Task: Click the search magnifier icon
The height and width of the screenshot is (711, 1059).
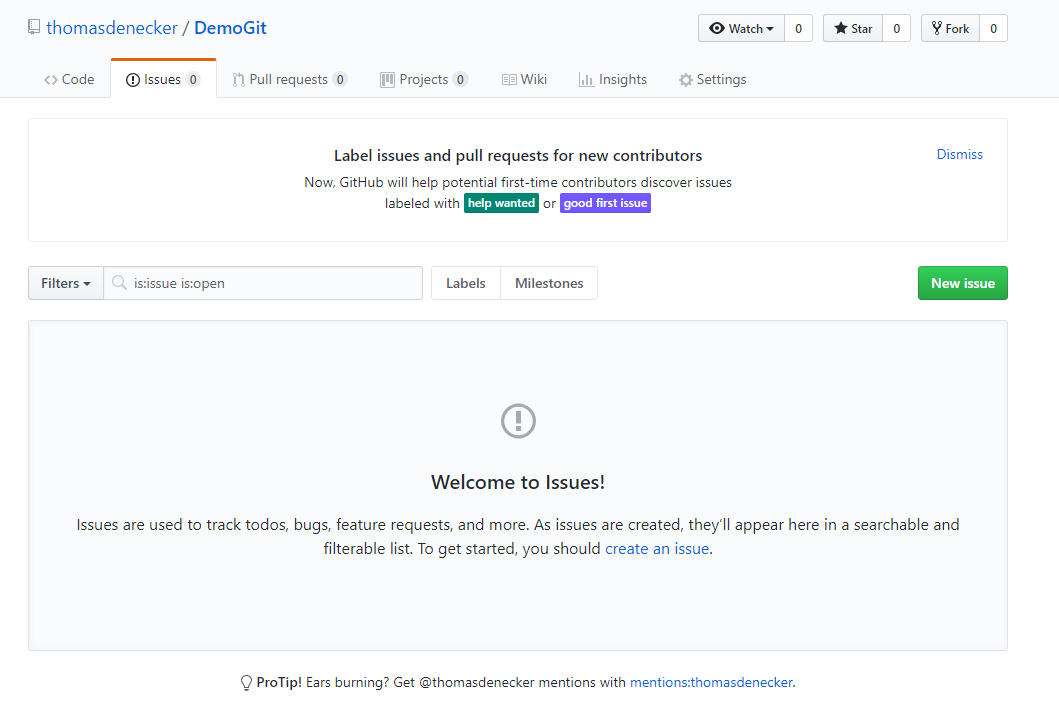Action: click(120, 283)
